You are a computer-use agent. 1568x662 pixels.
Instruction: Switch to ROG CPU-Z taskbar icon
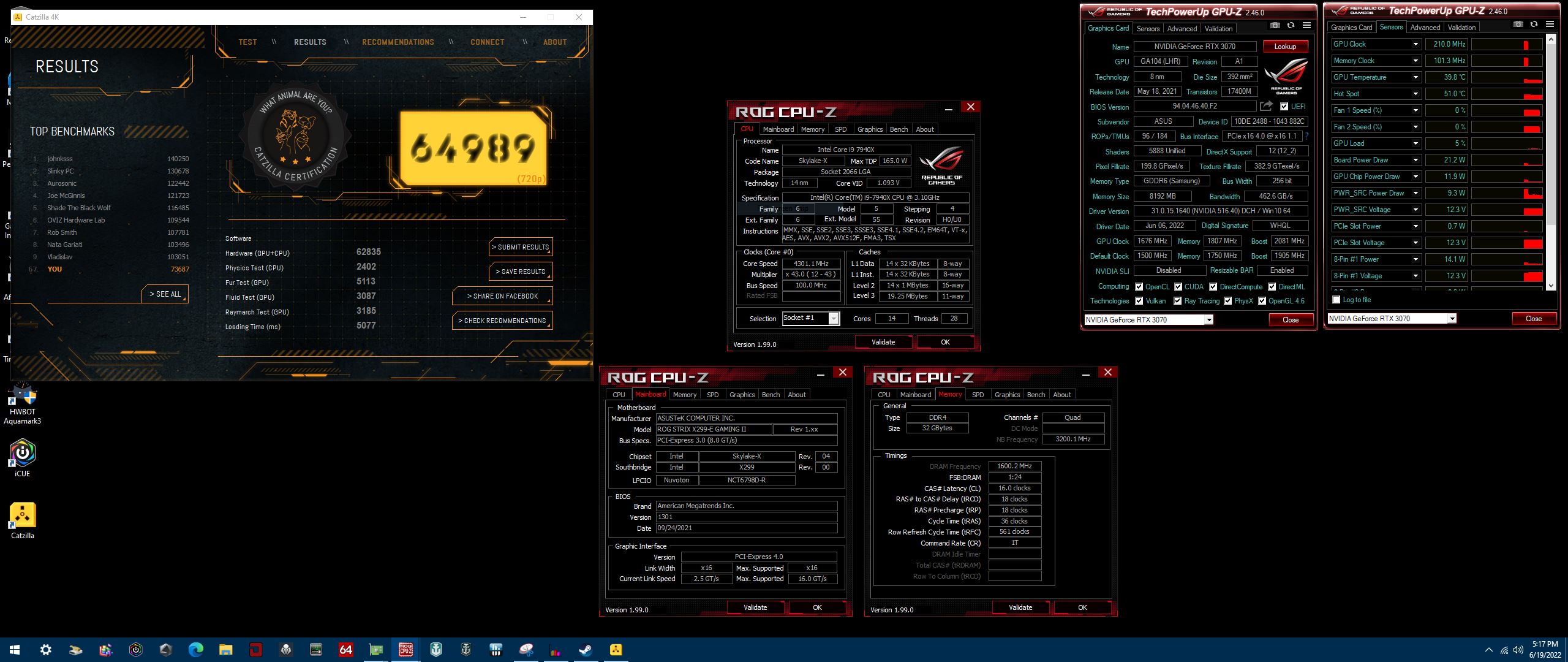[x=405, y=650]
